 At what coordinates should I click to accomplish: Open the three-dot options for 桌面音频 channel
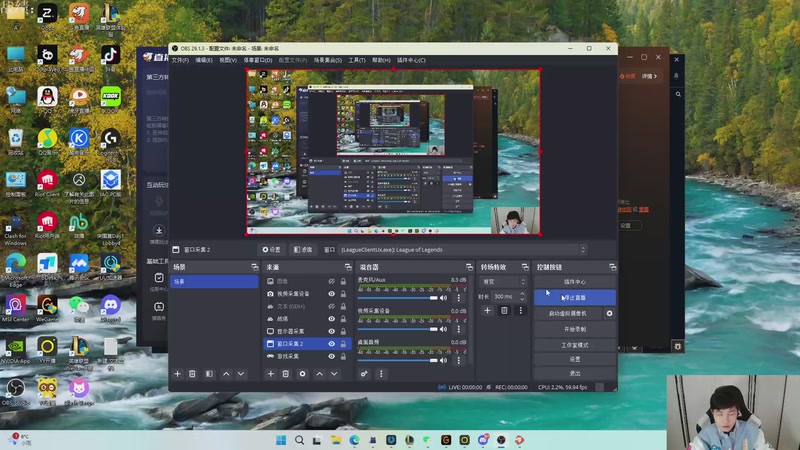click(458, 360)
